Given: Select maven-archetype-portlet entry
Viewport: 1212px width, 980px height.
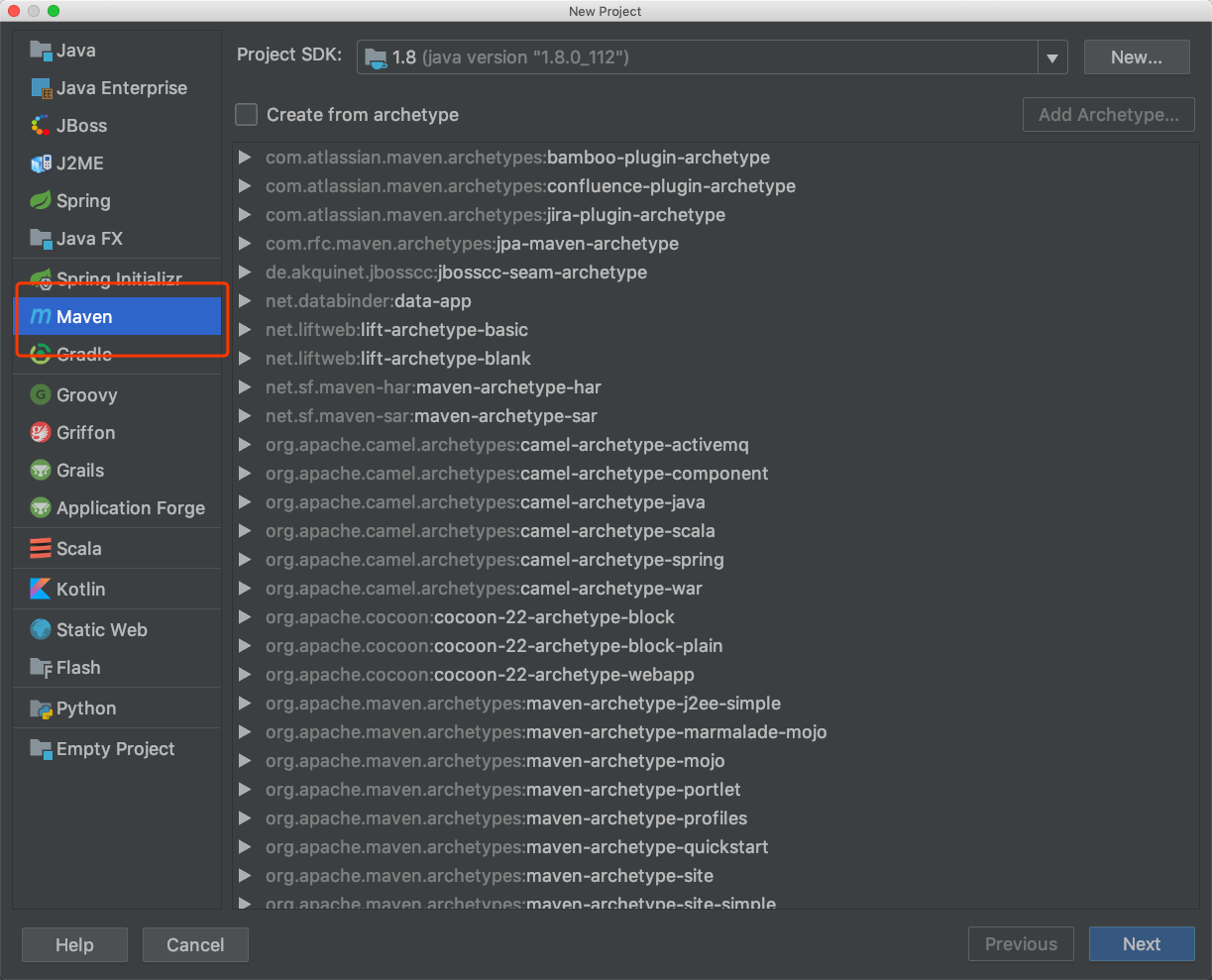Looking at the screenshot, I should point(503,790).
